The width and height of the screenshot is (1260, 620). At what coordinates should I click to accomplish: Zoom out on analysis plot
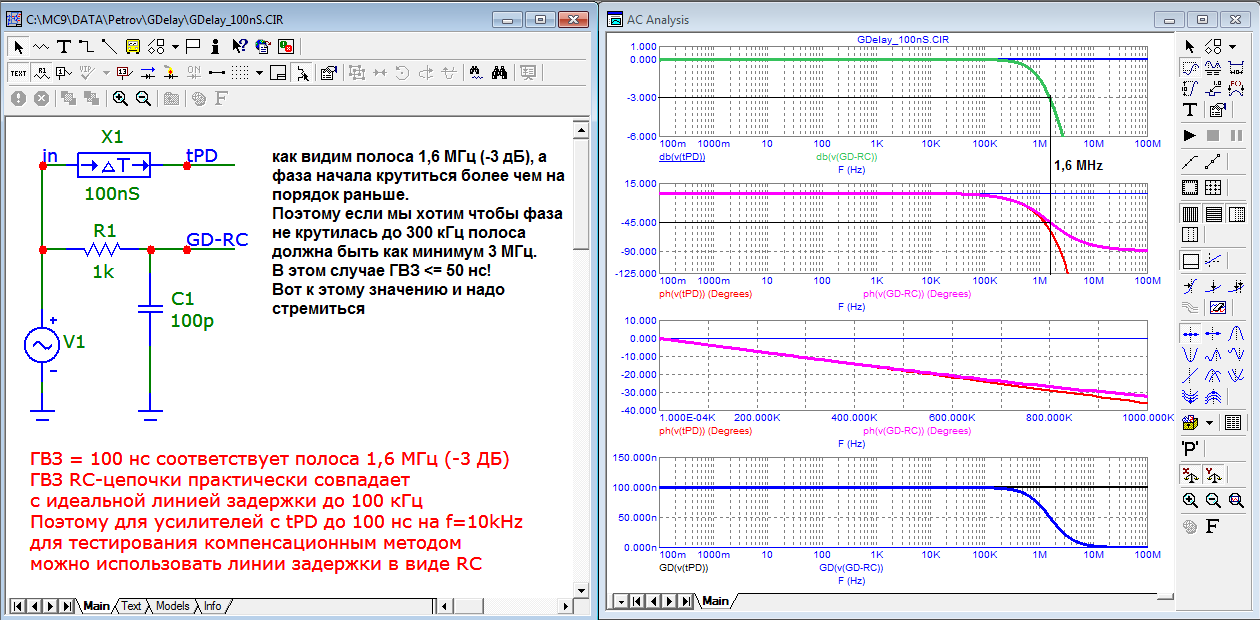click(x=1213, y=500)
